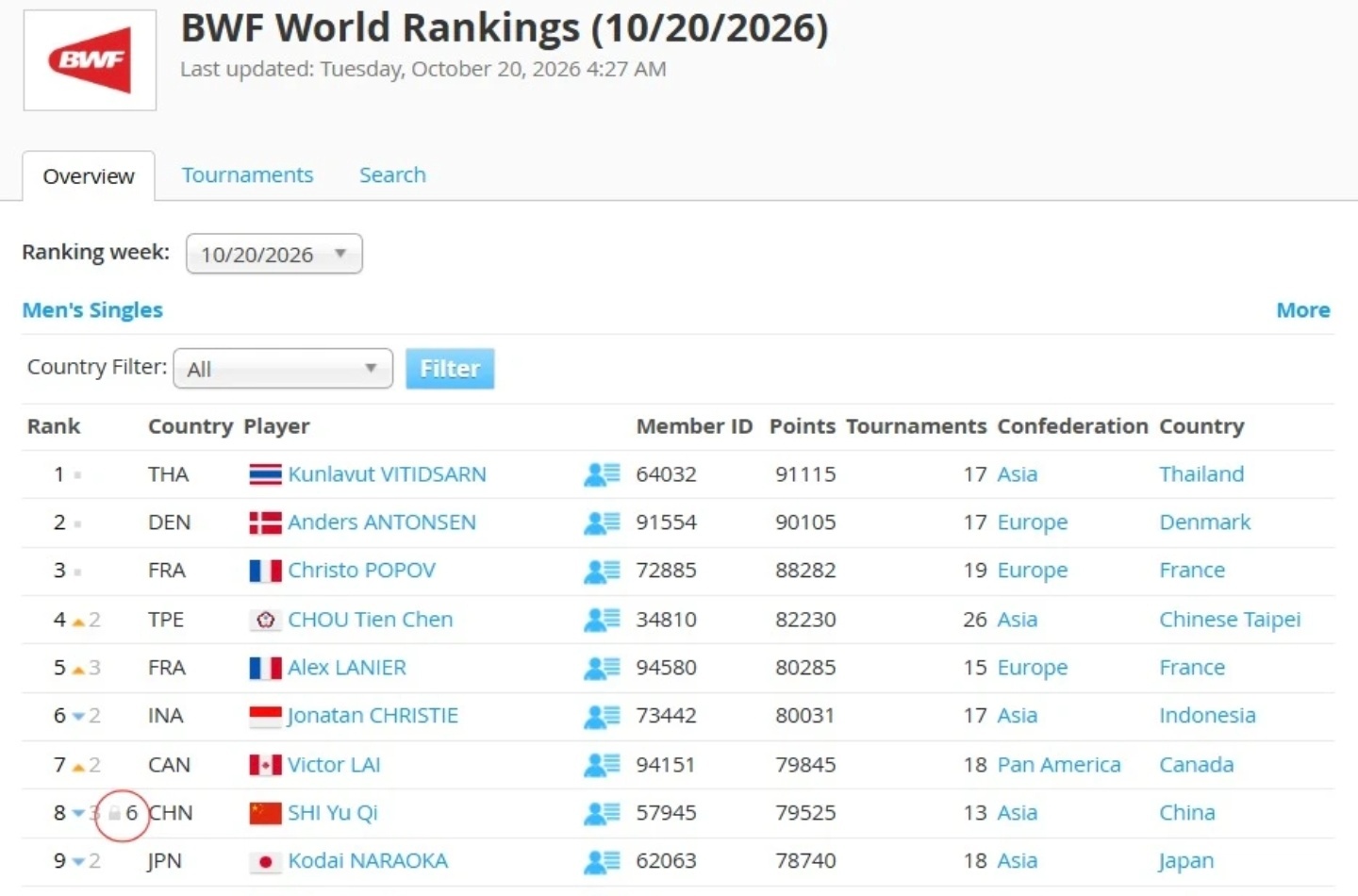Open the More link for Men's Singles
1358x896 pixels.
coord(1303,310)
